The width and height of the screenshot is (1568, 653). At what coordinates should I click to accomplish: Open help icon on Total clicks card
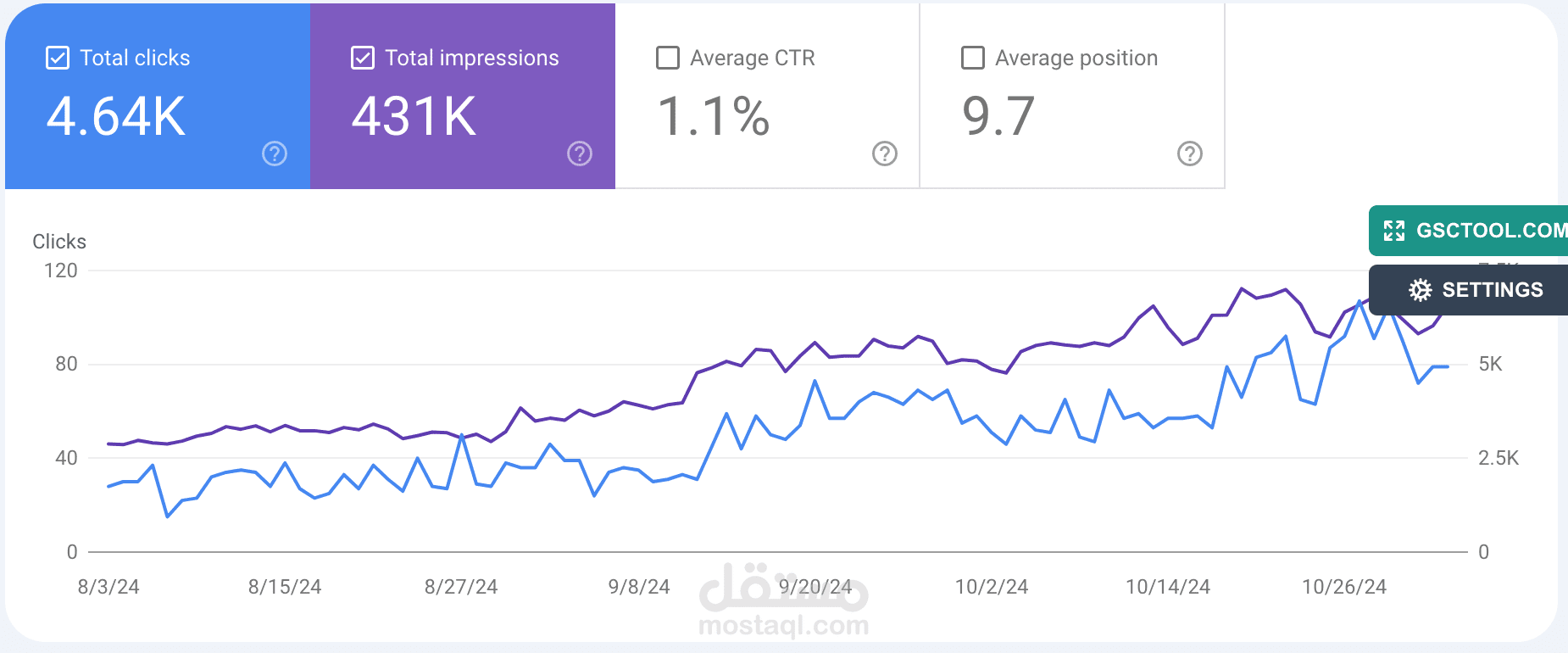point(275,153)
